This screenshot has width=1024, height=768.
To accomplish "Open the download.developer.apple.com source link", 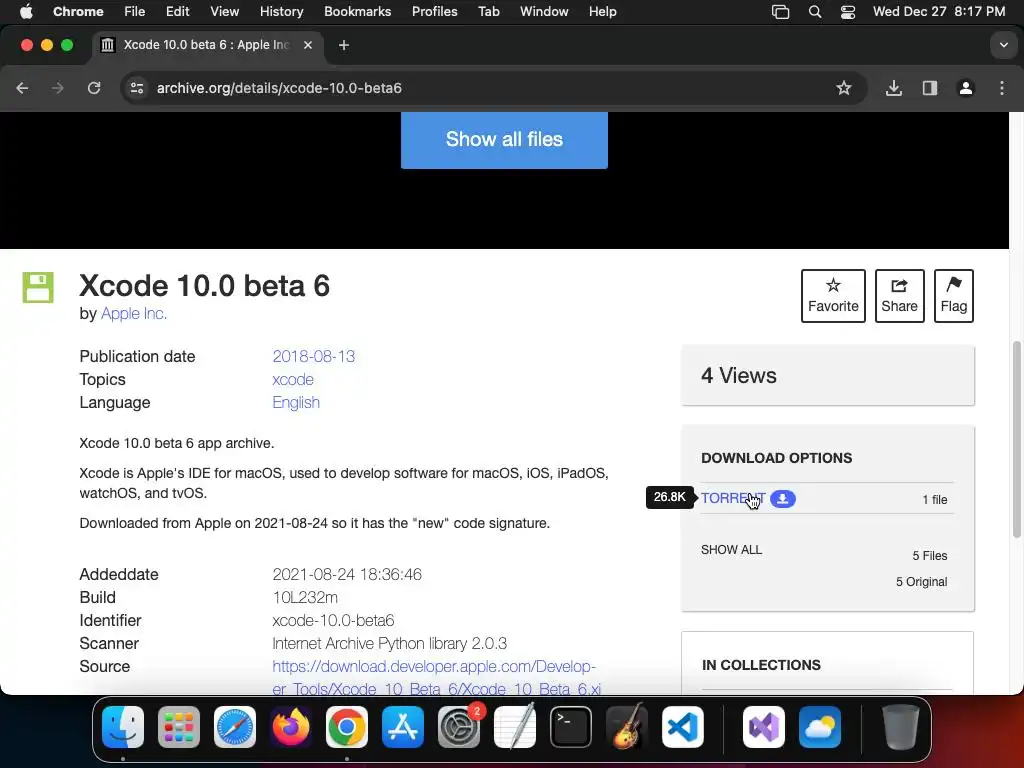I will [x=436, y=677].
